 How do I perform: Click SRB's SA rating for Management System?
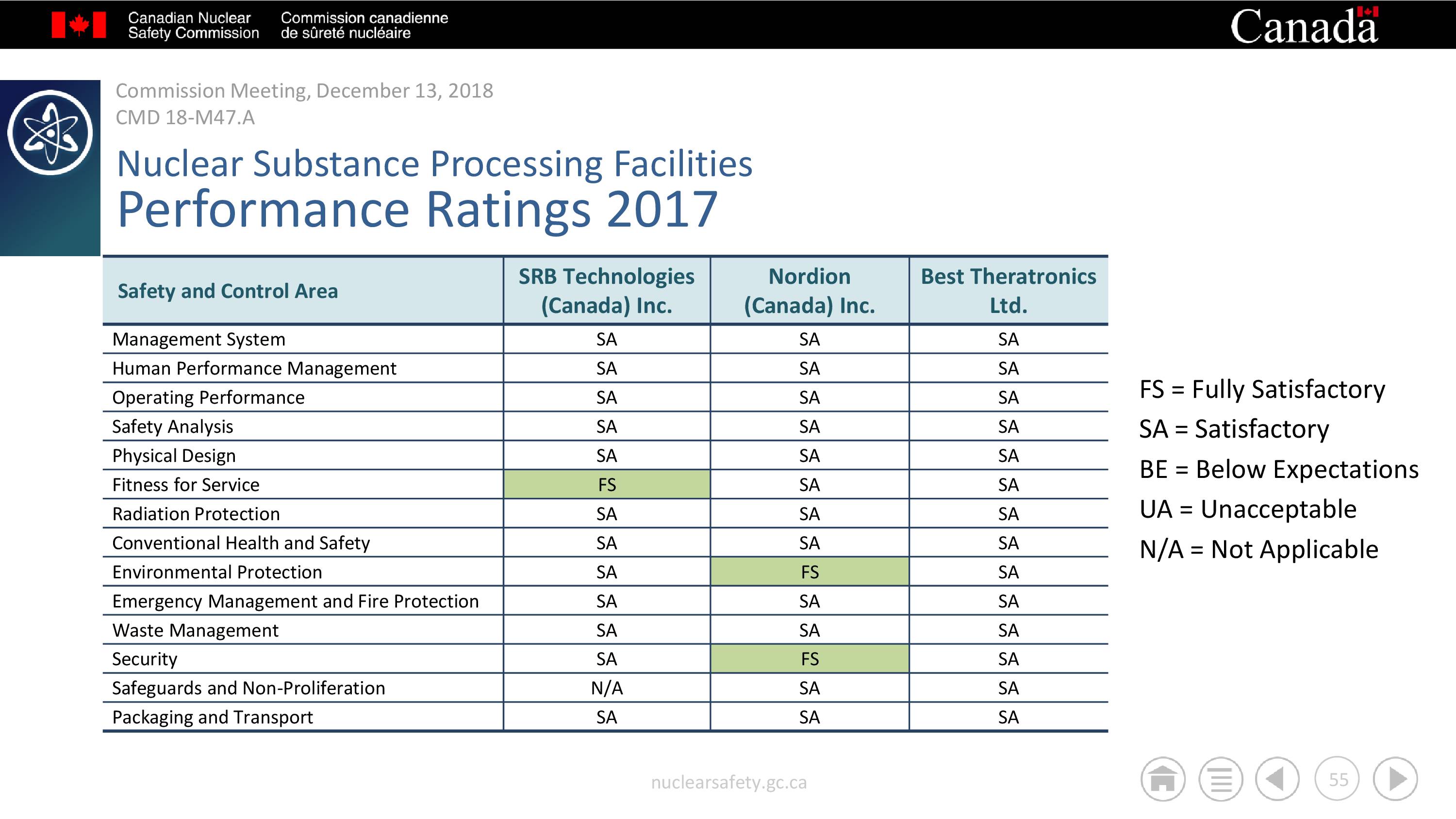607,339
